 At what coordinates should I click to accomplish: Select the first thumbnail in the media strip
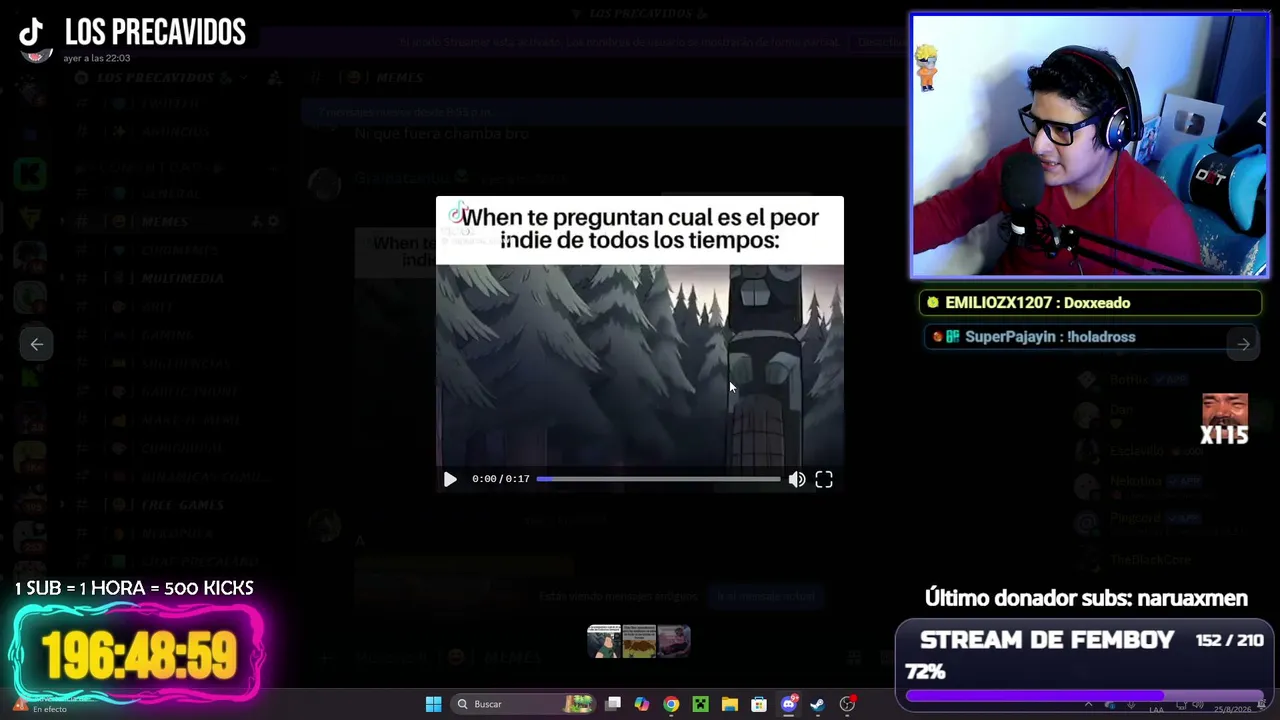(x=604, y=641)
